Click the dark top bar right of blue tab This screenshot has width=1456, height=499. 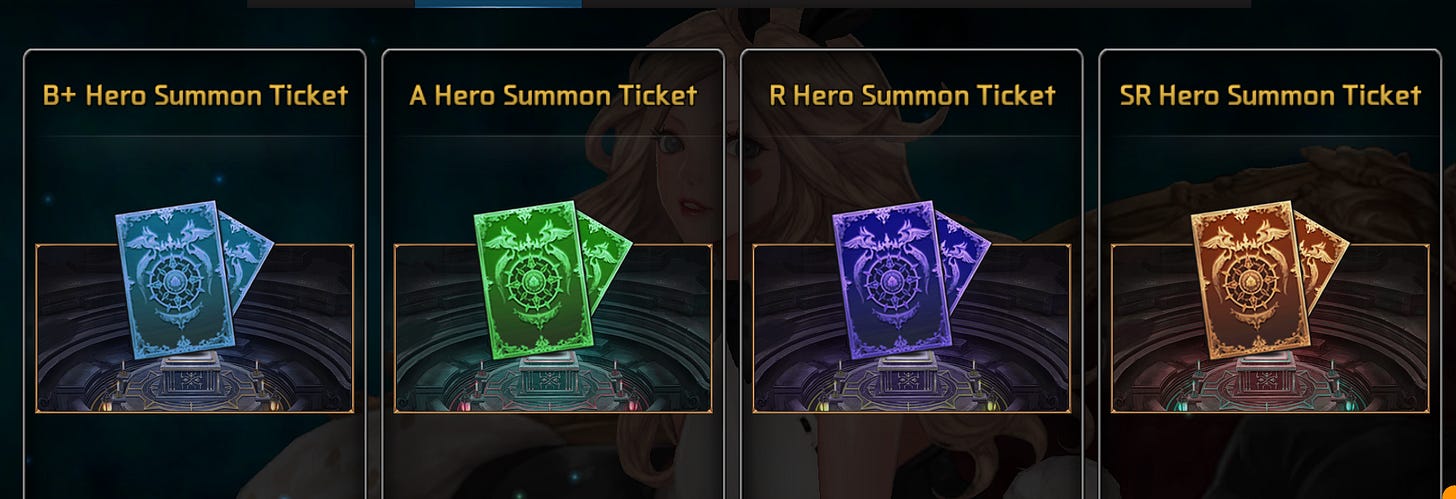coord(916,4)
